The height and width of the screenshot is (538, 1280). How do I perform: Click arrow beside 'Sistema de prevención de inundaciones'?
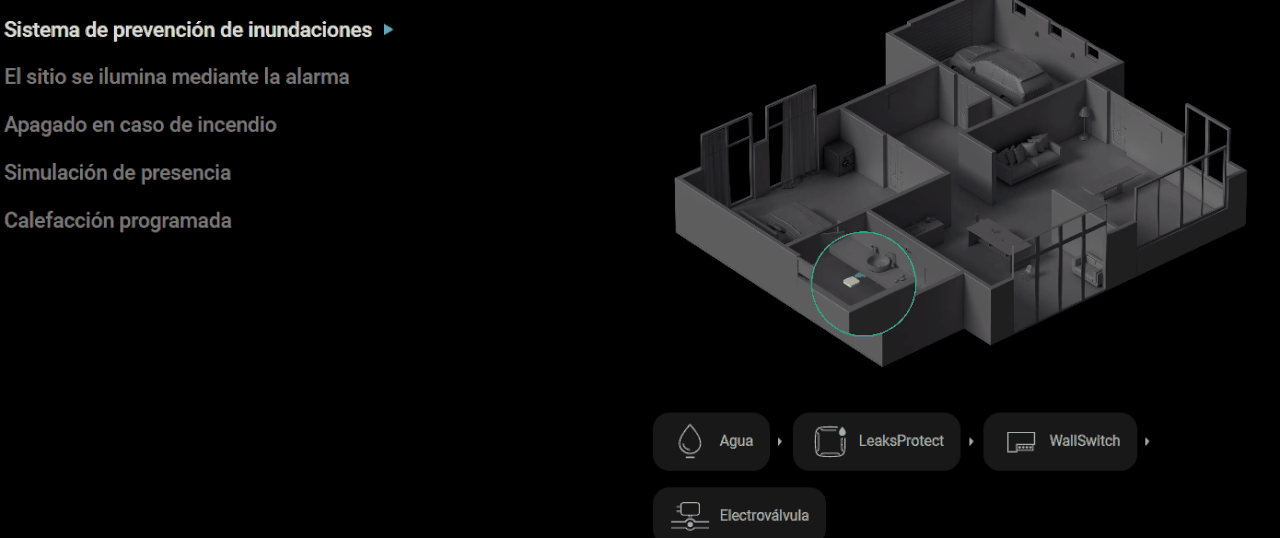(x=389, y=30)
